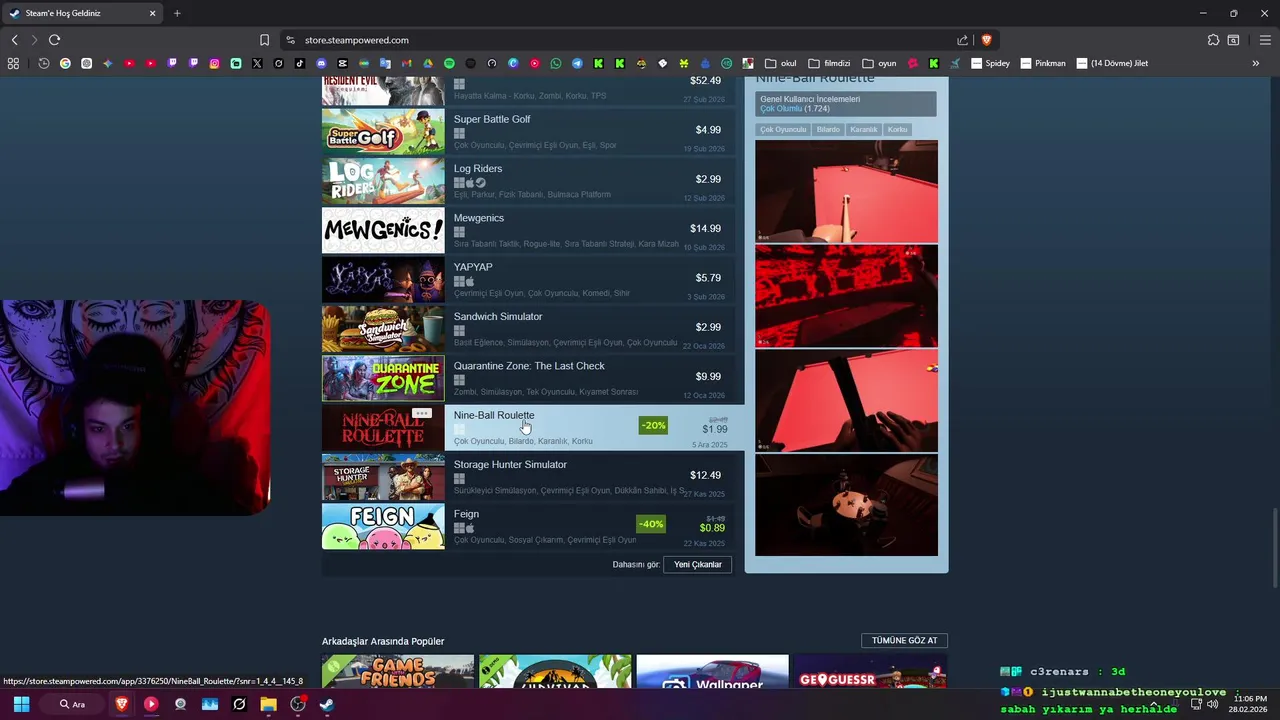Open the Telegram bookmark icon

[577, 63]
